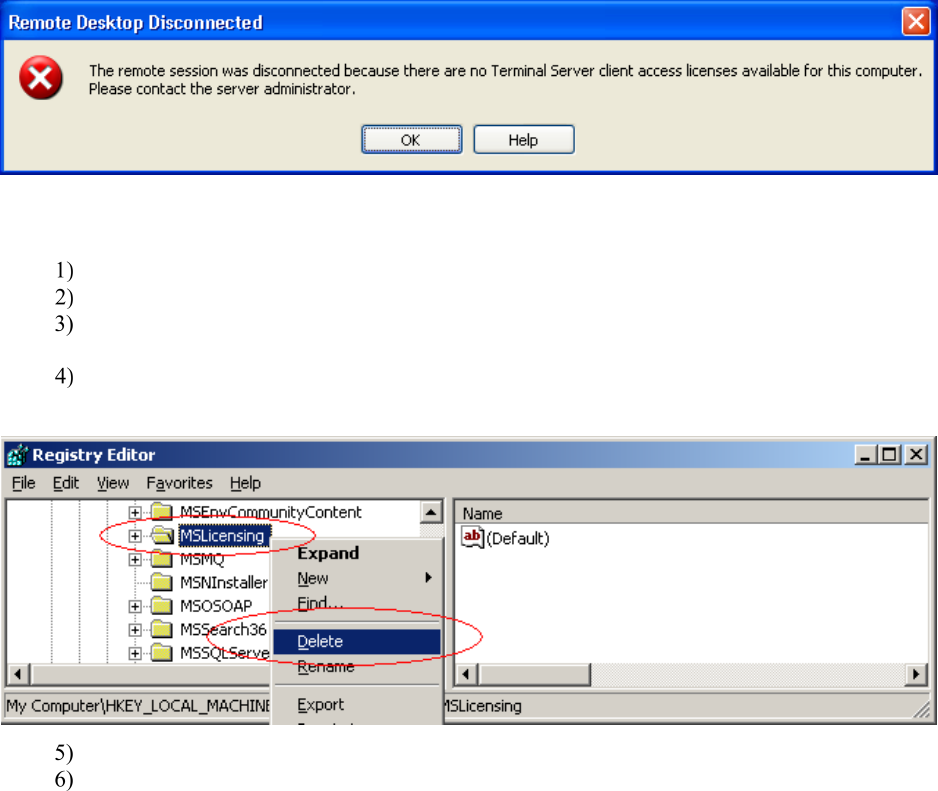Expand the MSSQLServer key

tap(135, 653)
